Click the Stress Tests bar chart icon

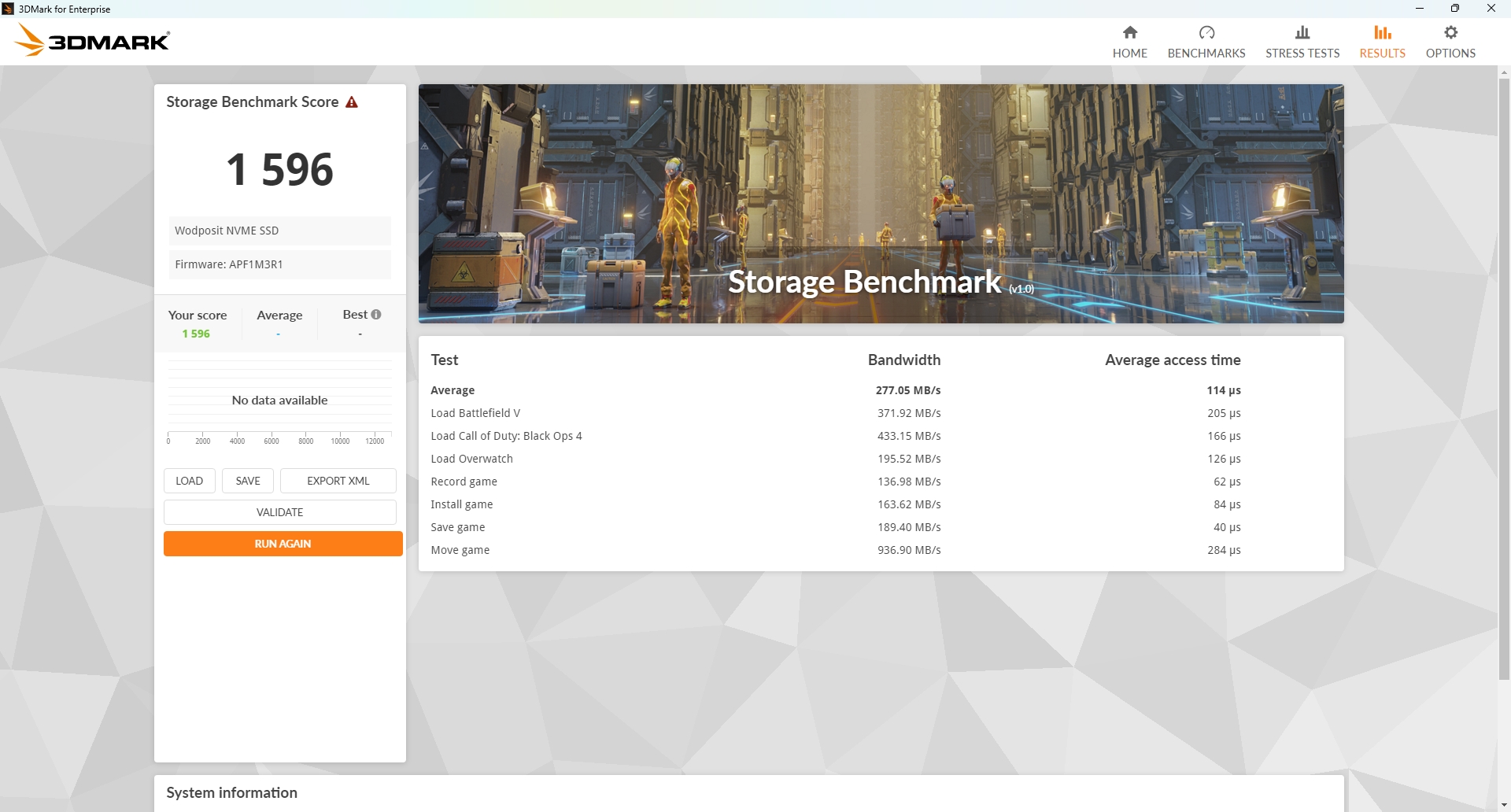click(x=1302, y=32)
